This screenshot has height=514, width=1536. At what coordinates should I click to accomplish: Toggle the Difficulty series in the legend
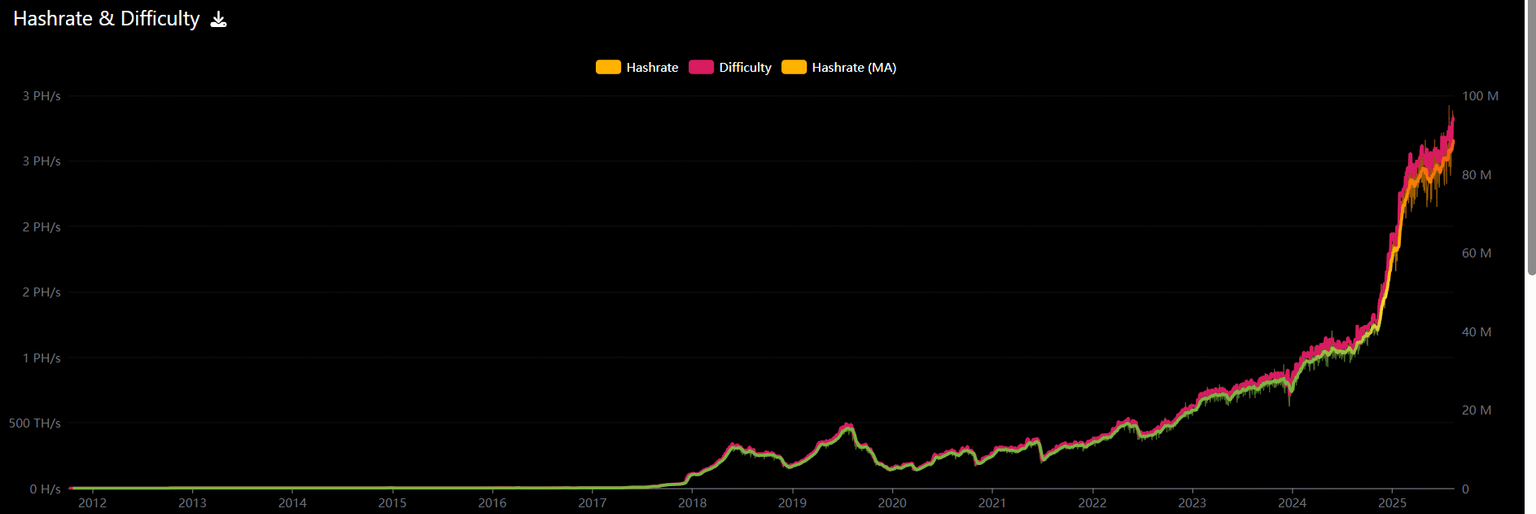tap(745, 67)
